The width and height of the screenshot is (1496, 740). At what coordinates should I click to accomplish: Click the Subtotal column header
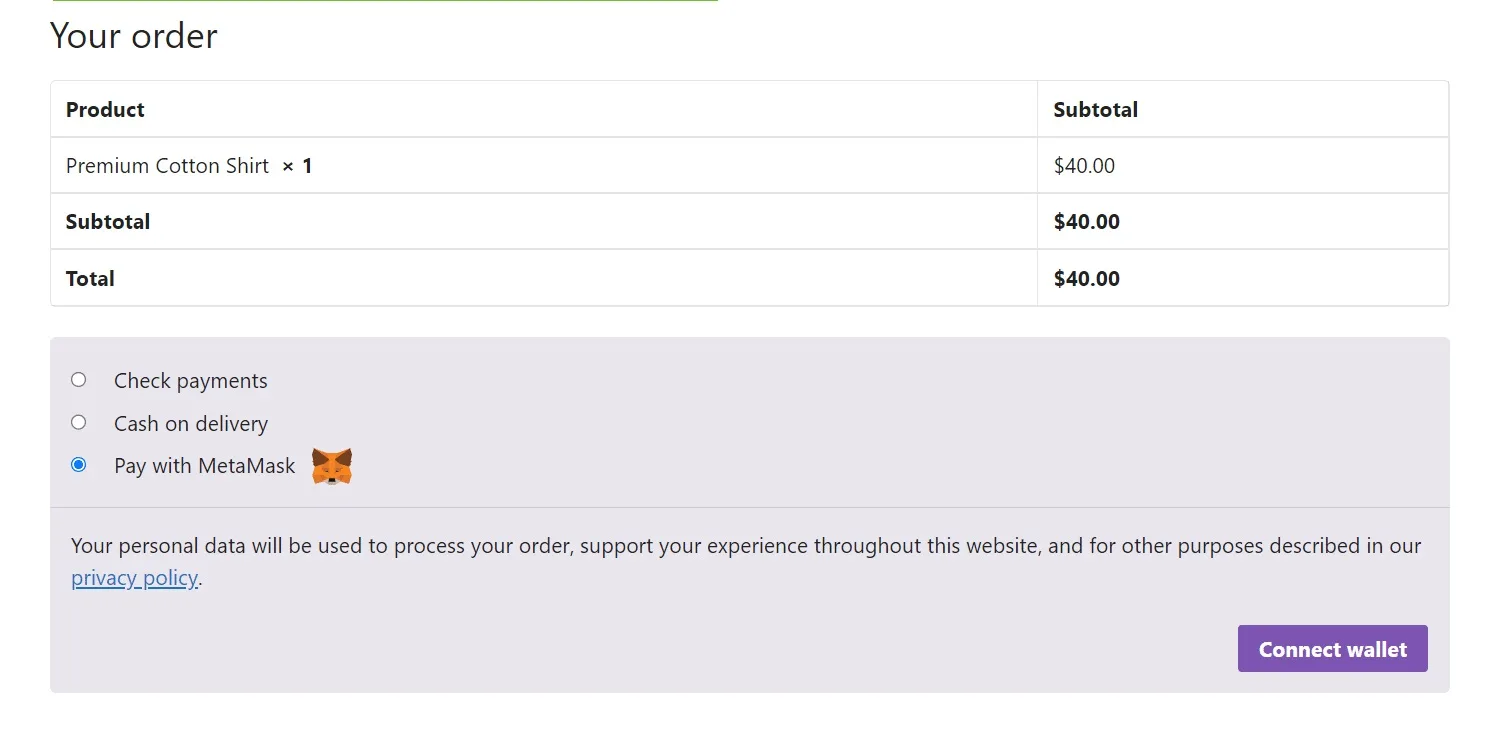[1095, 109]
